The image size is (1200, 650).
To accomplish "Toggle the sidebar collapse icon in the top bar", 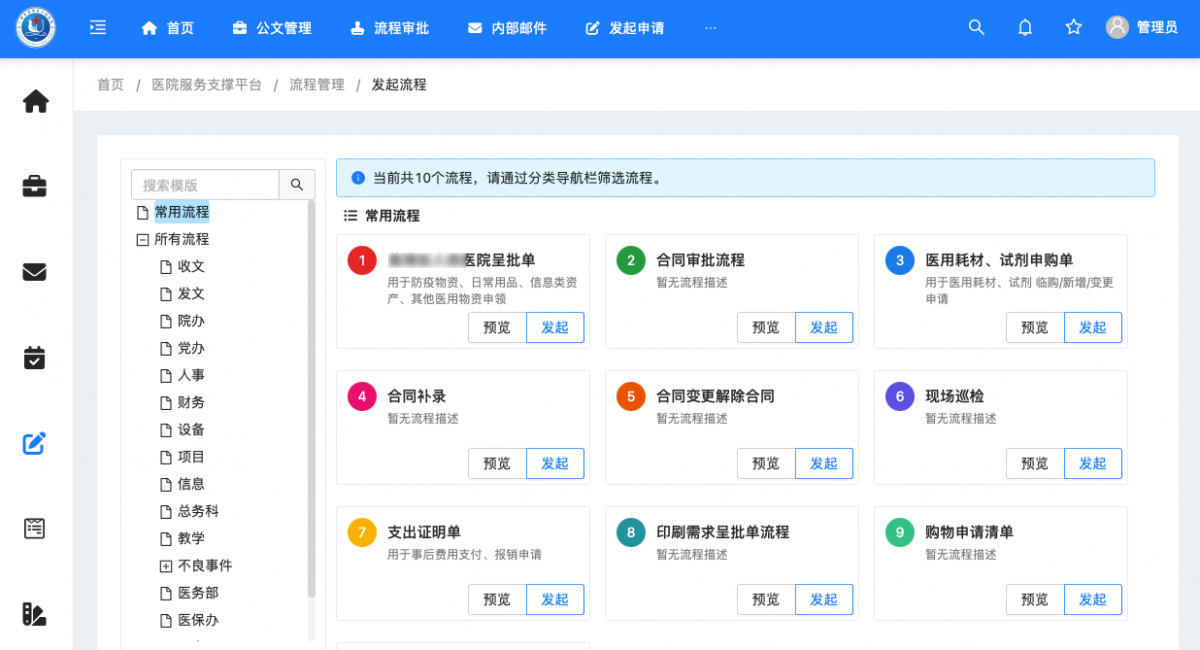I will coord(98,28).
